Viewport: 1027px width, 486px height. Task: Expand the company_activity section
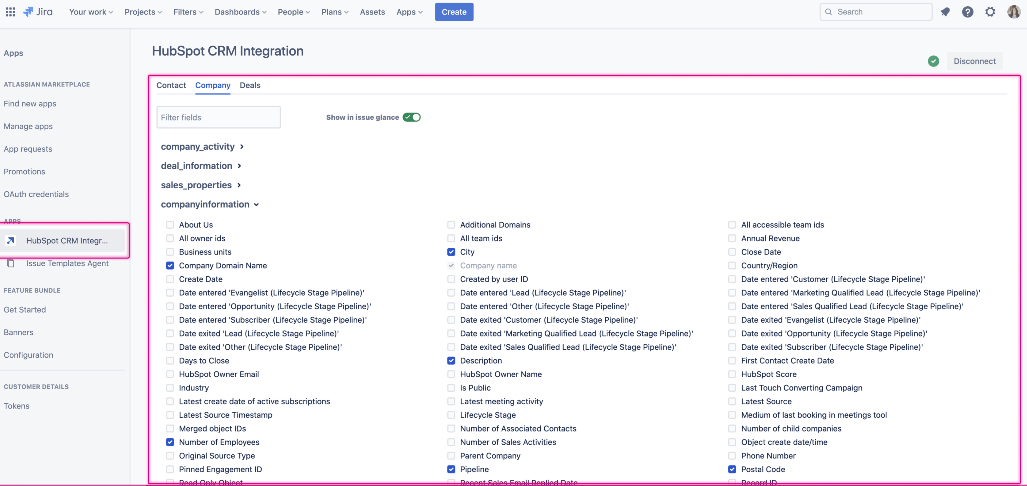202,147
